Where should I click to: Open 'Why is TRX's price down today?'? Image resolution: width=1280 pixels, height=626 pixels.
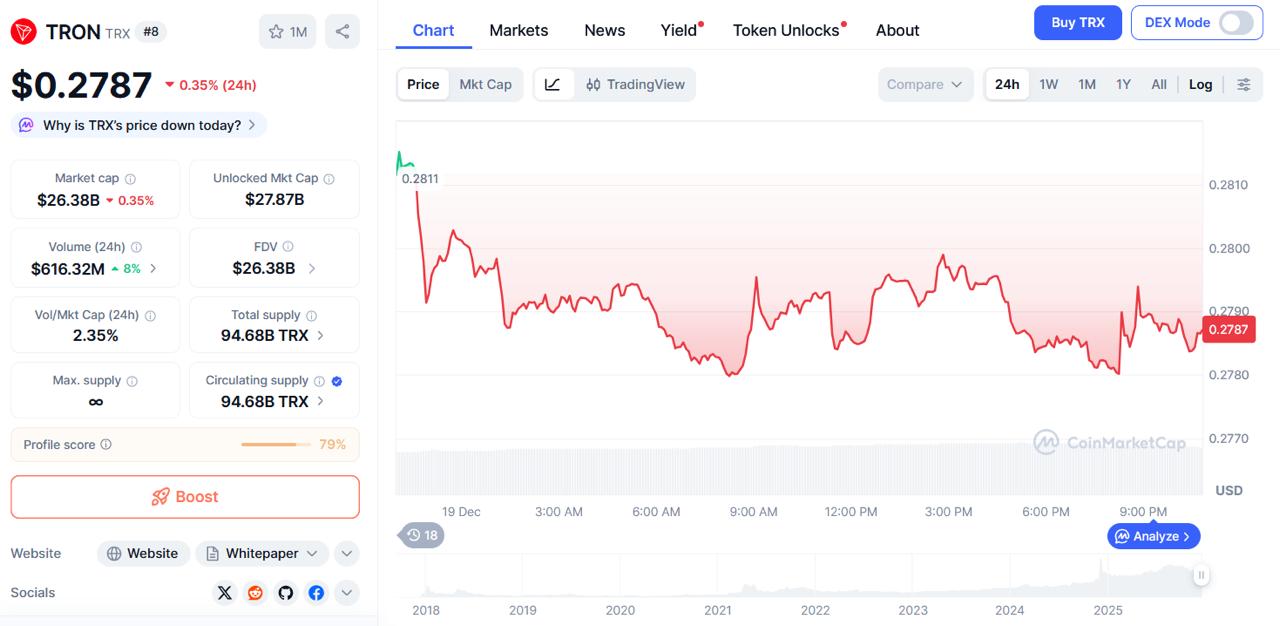pyautogui.click(x=137, y=124)
